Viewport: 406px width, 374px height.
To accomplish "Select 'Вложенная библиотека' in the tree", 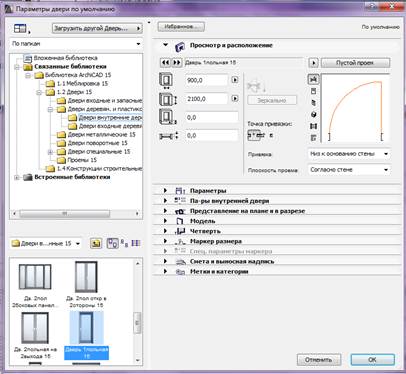I will [65, 58].
